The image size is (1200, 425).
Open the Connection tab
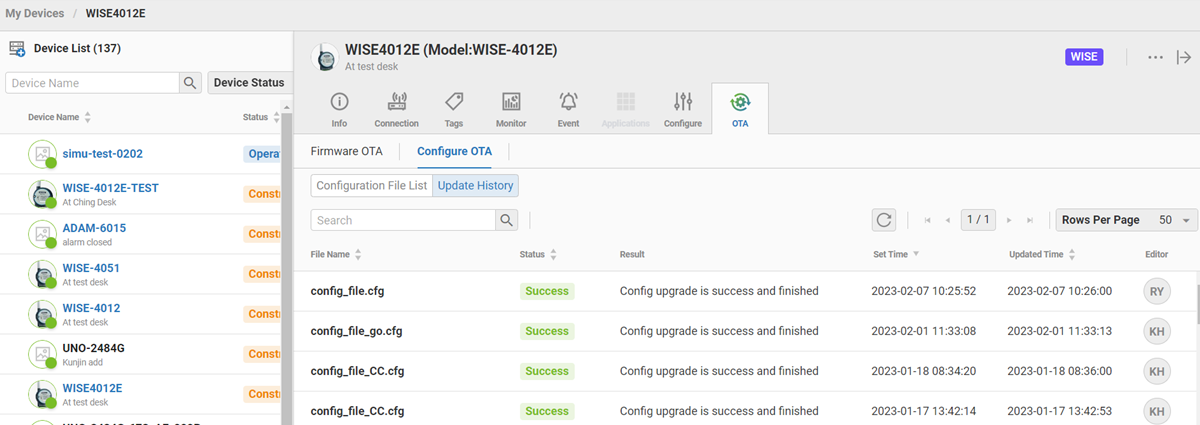[x=396, y=109]
